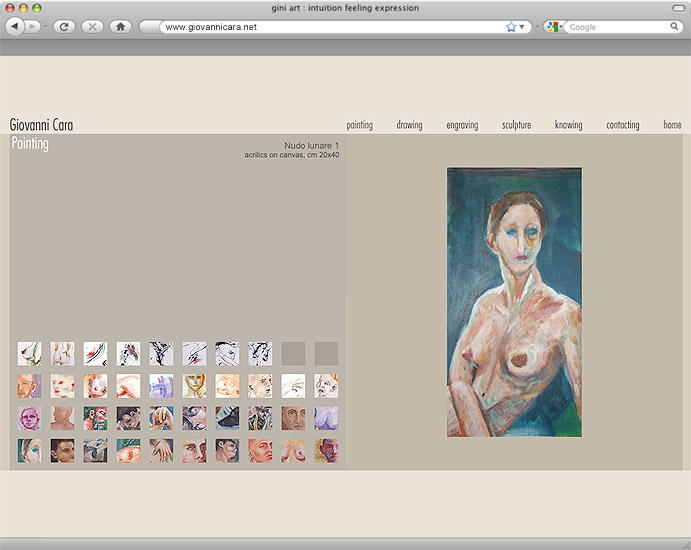The width and height of the screenshot is (691, 550).
Task: Click the browser Forward arrow button
Action: [x=34, y=27]
